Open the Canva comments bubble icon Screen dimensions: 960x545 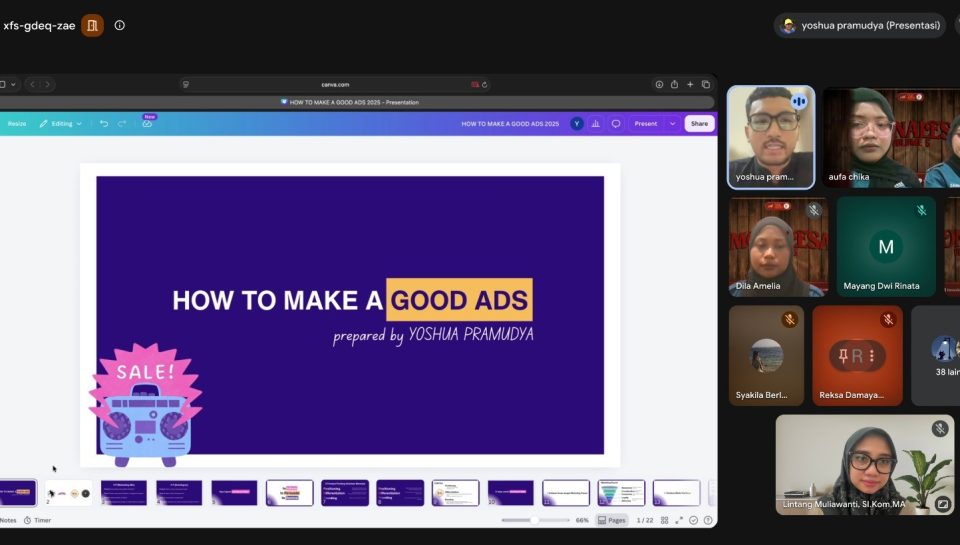pos(616,124)
